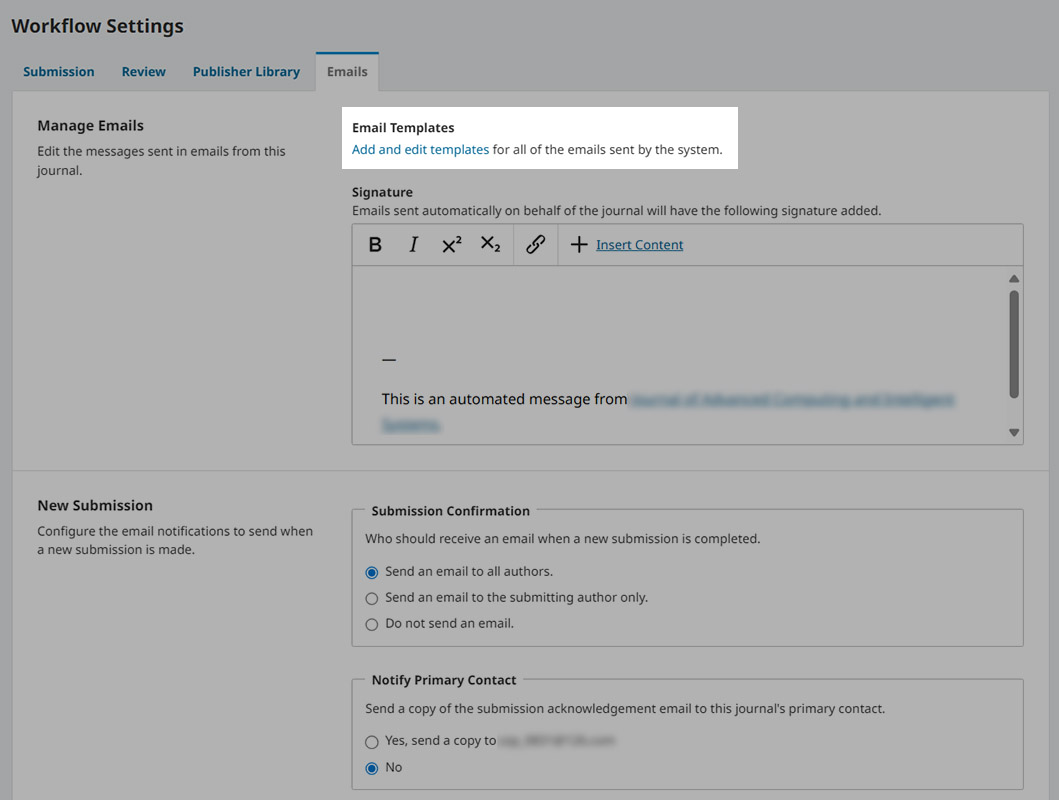The image size is (1059, 800).
Task: Click the signature editor scroll up arrow
Action: [x=1014, y=279]
